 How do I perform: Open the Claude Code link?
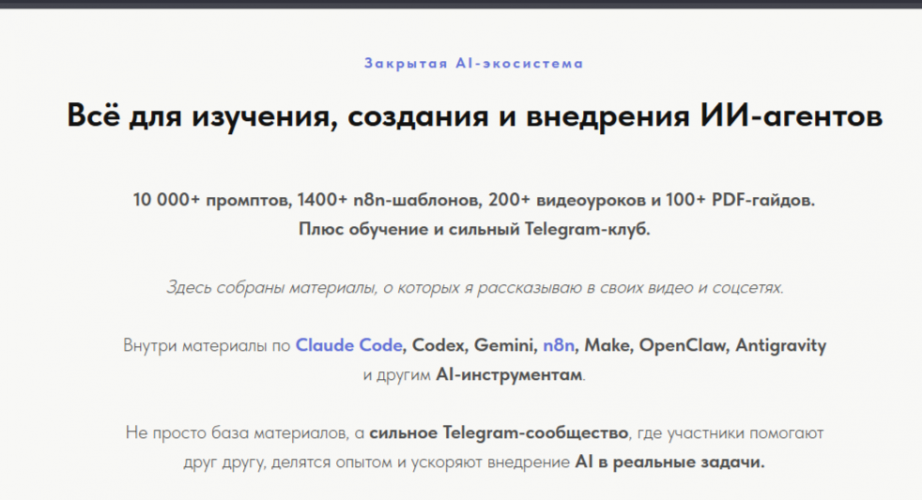(x=349, y=346)
